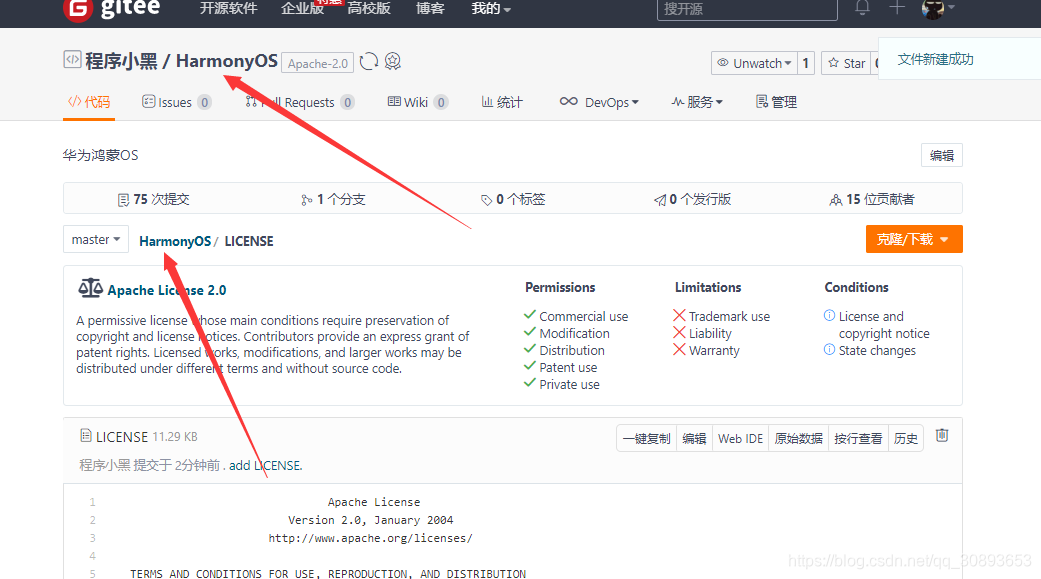Click the apache.org licenses URL line
This screenshot has width=1041, height=579.
(x=370, y=538)
